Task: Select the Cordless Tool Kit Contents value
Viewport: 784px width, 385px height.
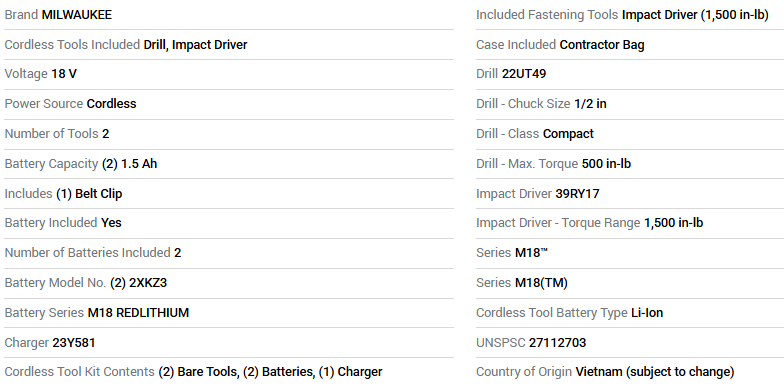Action: (x=270, y=372)
